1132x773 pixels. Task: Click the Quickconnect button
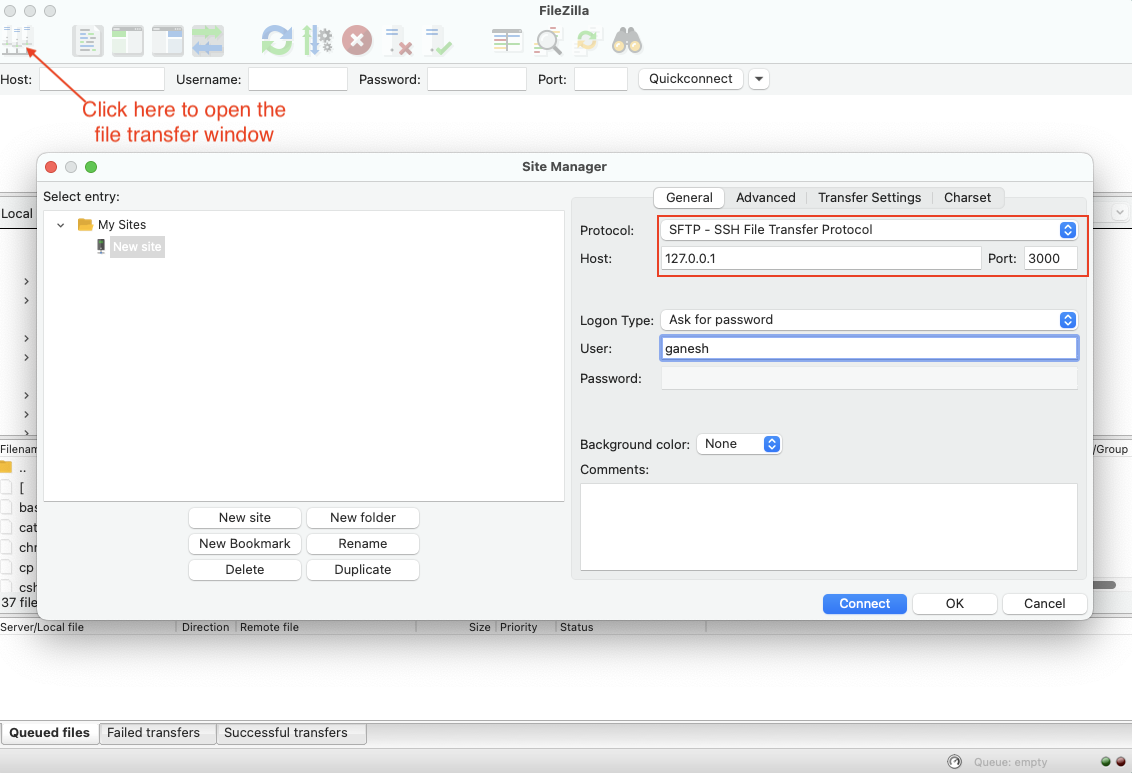[690, 79]
